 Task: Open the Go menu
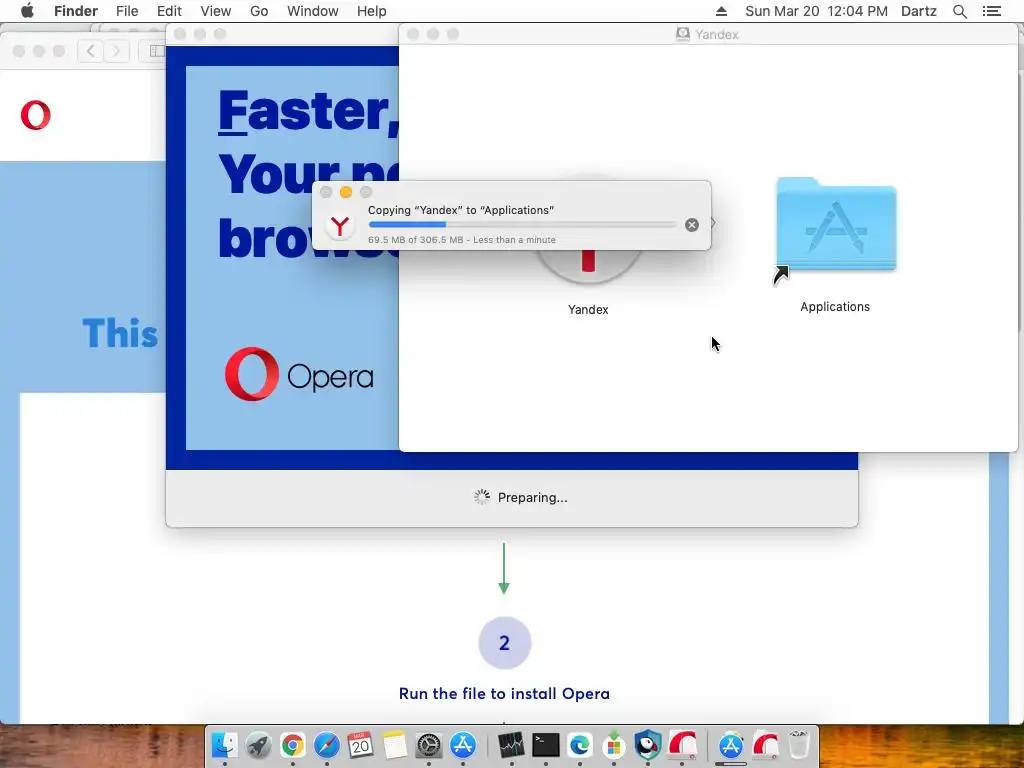pyautogui.click(x=259, y=11)
